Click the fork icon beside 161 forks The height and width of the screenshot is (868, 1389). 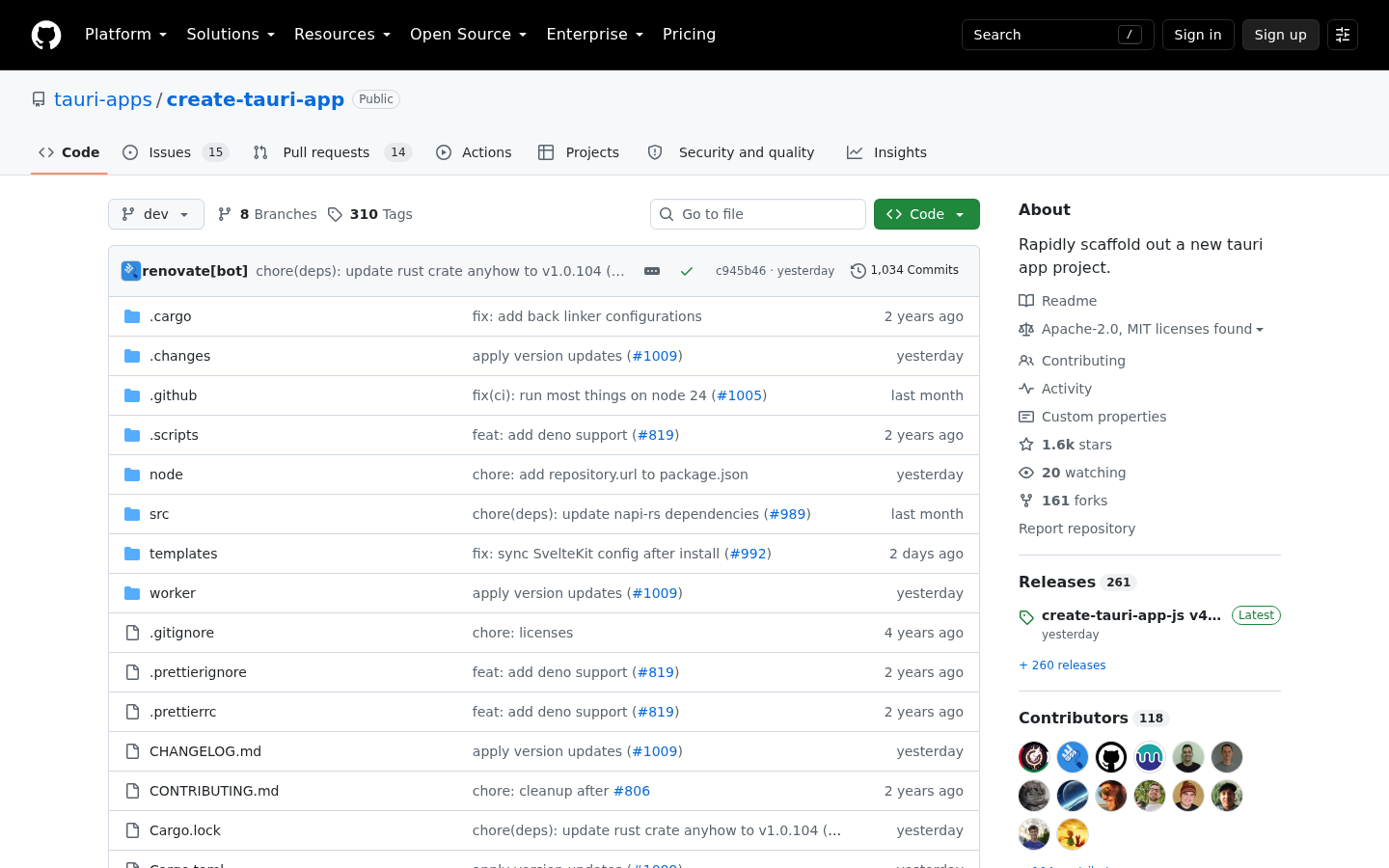1026,501
